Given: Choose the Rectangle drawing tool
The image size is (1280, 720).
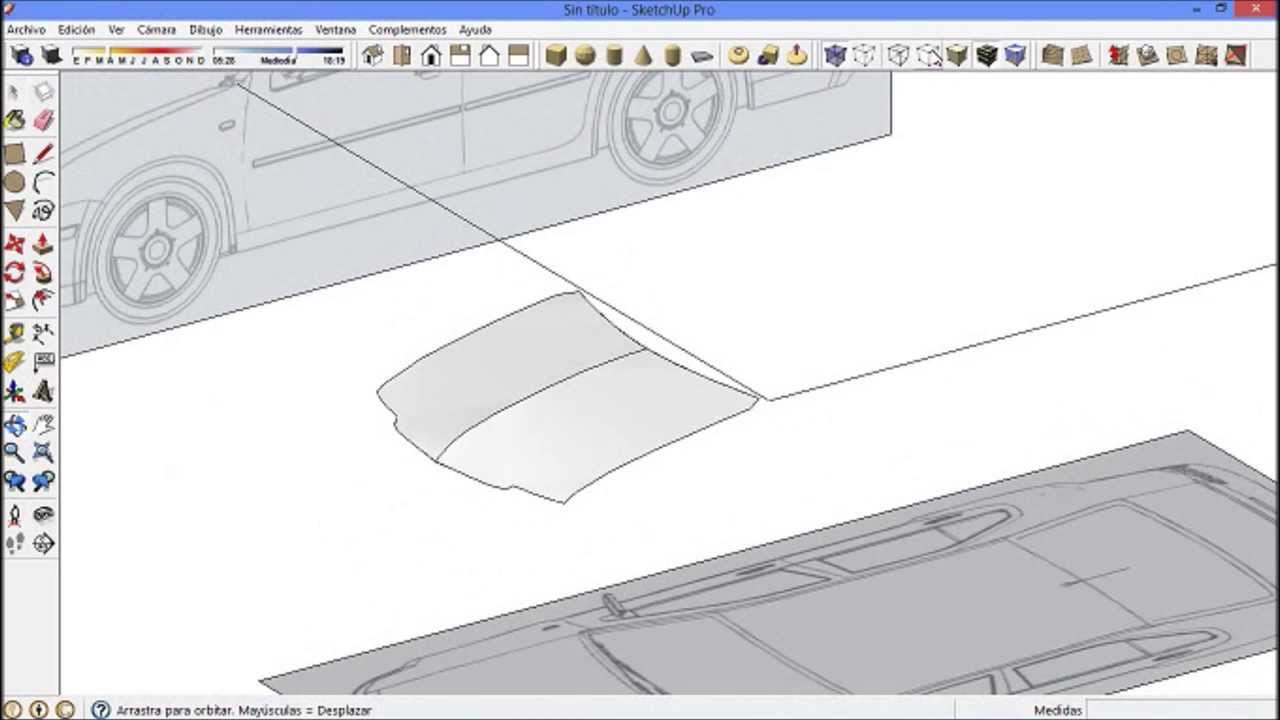Looking at the screenshot, I should tap(14, 154).
